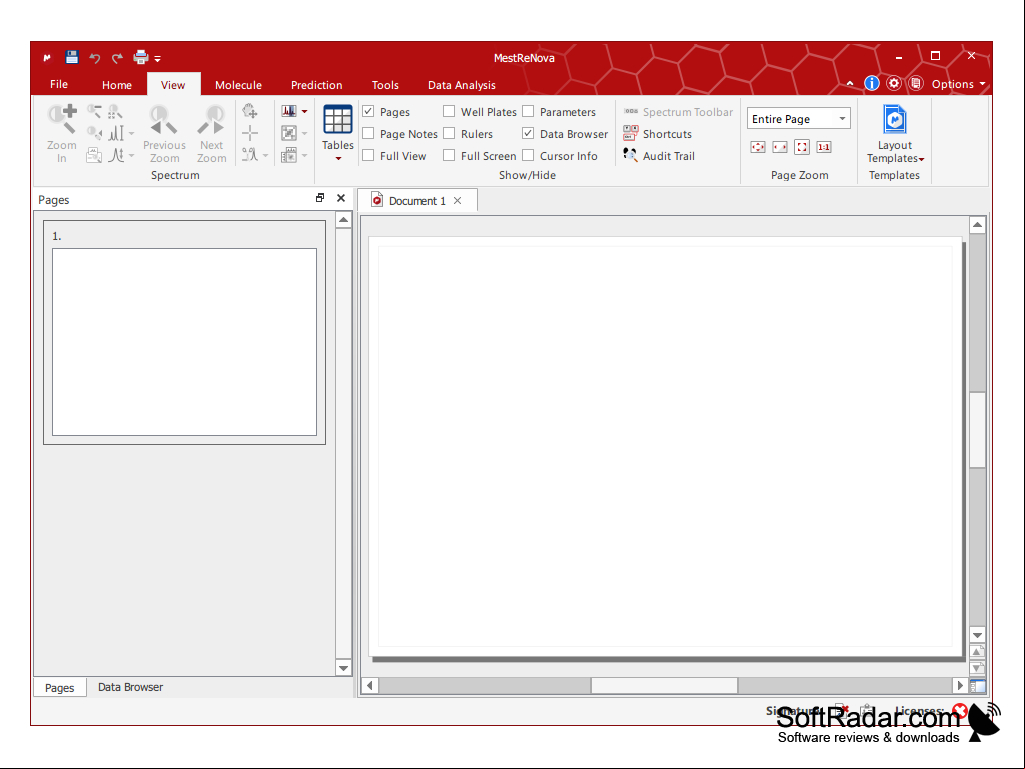This screenshot has height=769, width=1025.
Task: Click the full spectrum zoom icon with dotted arrows
Action: coord(116,111)
